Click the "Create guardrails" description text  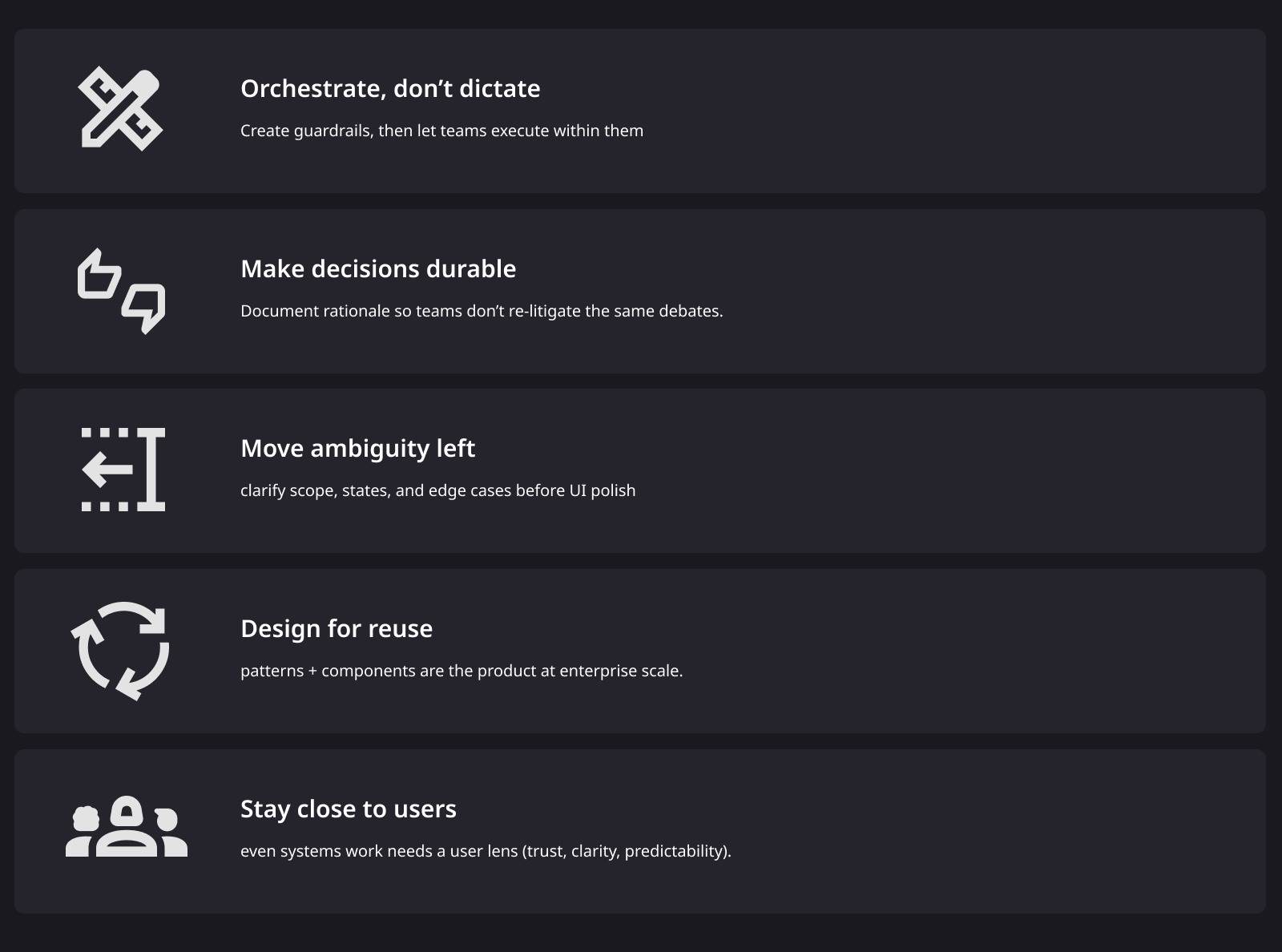[441, 131]
